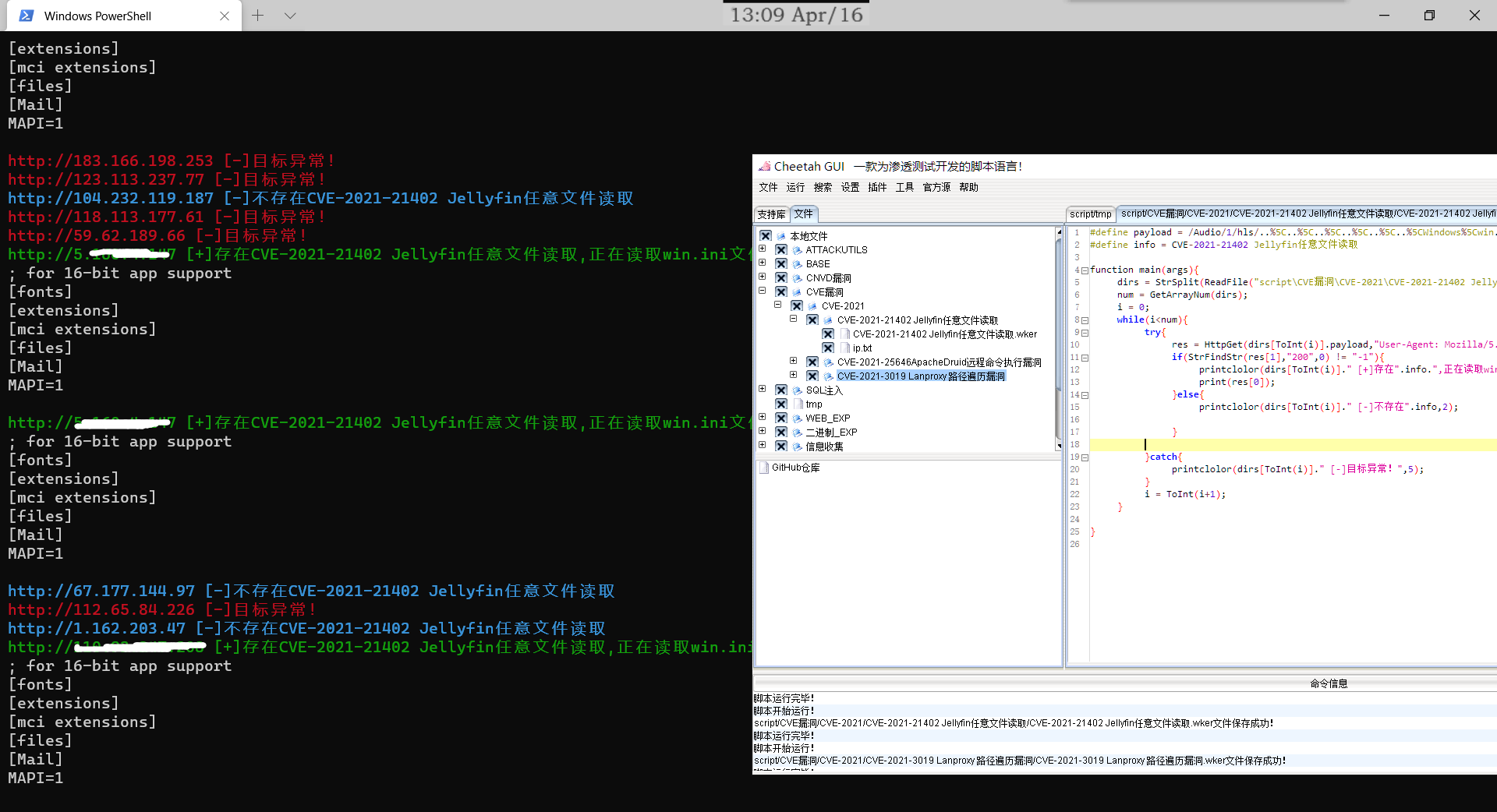Open the 帮助 menu

[969, 188]
